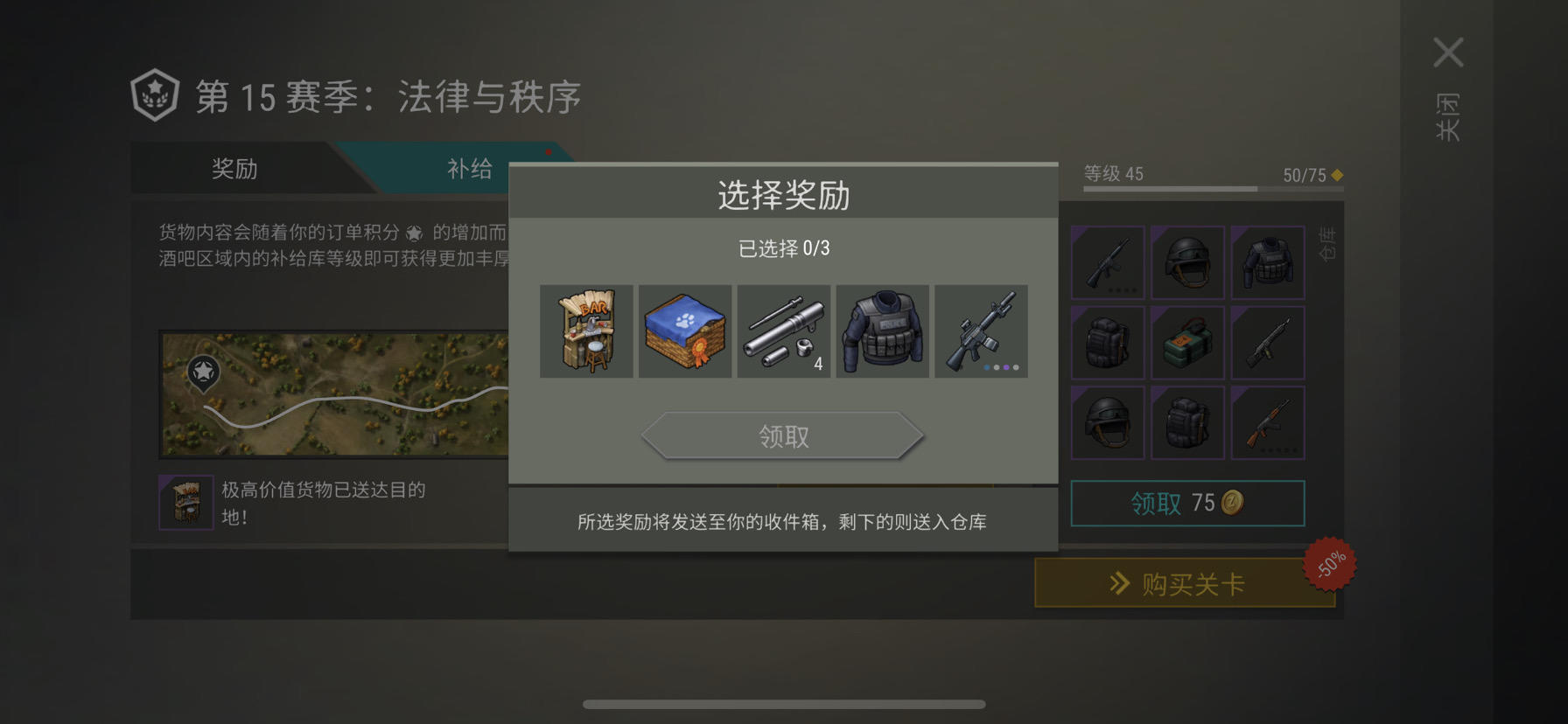The width and height of the screenshot is (1568, 724).
Task: Click the helmet in top warehouse row
Action: pyautogui.click(x=1187, y=262)
